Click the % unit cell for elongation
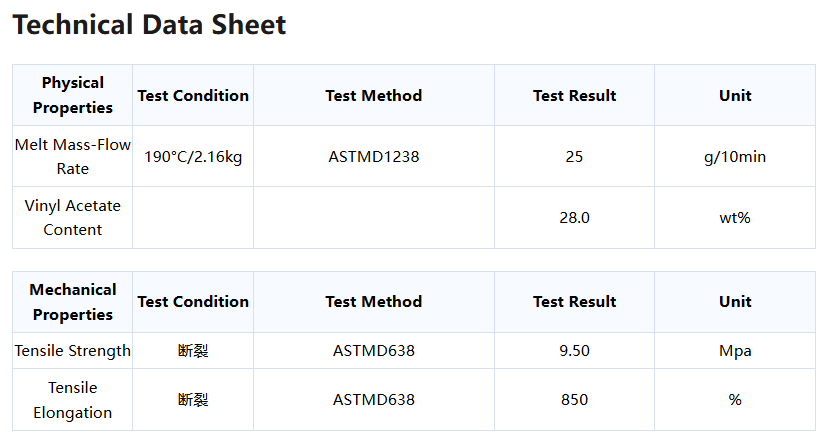 coord(735,400)
